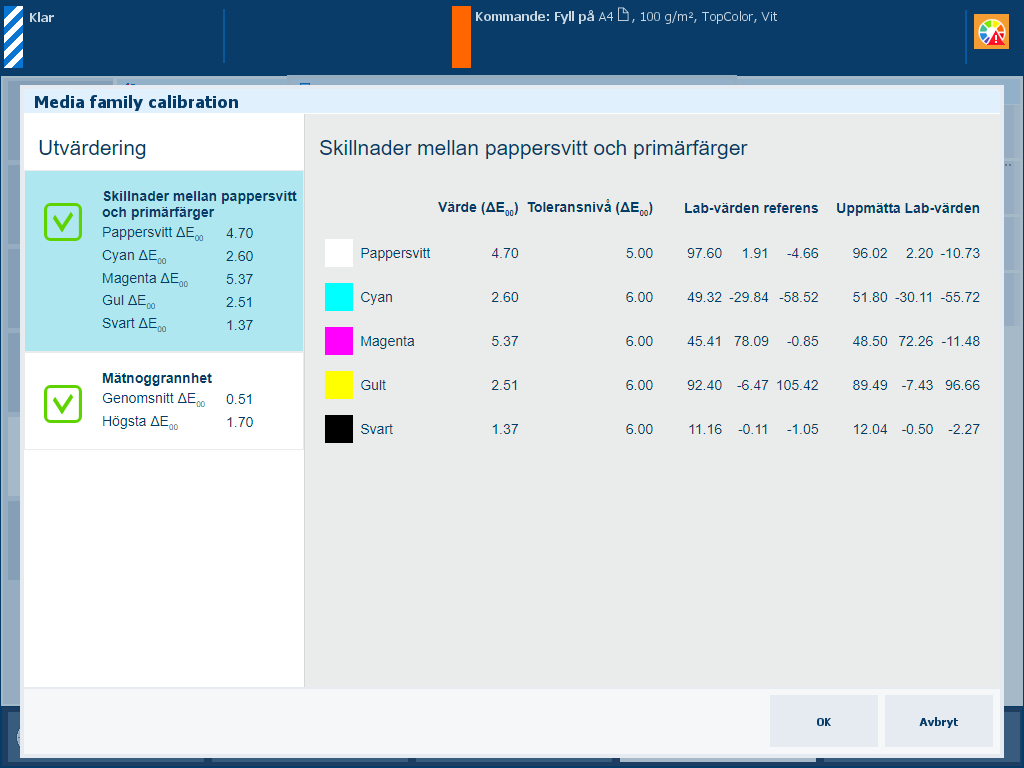
Task: Click the Utvärdering heading
Action: click(92, 148)
